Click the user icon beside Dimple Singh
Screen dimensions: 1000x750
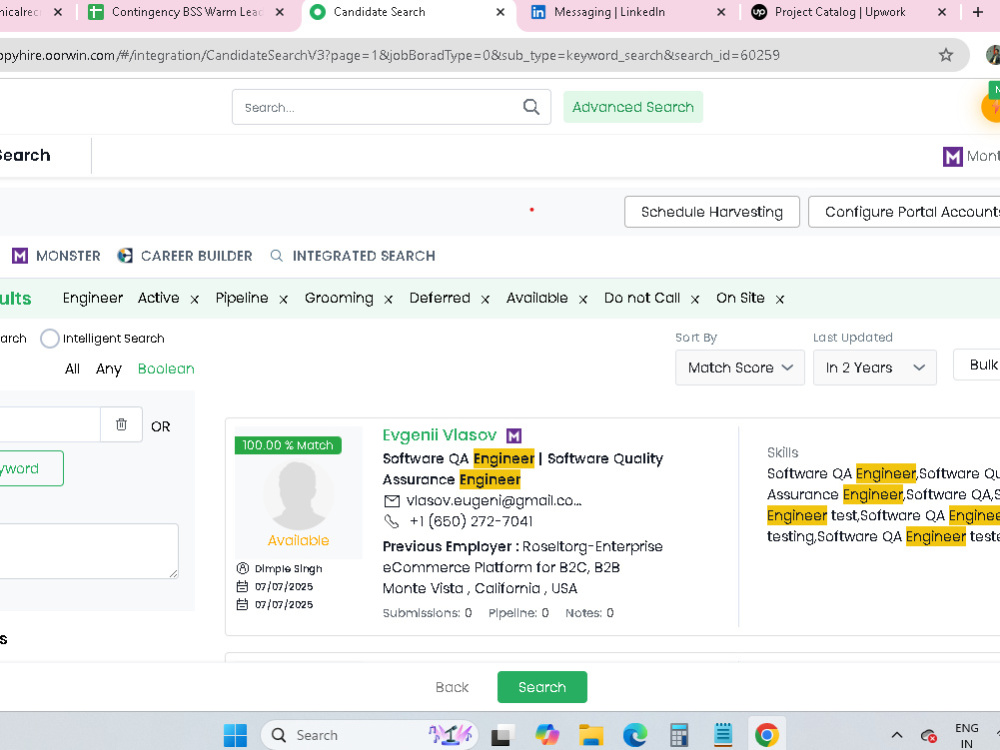[242, 568]
